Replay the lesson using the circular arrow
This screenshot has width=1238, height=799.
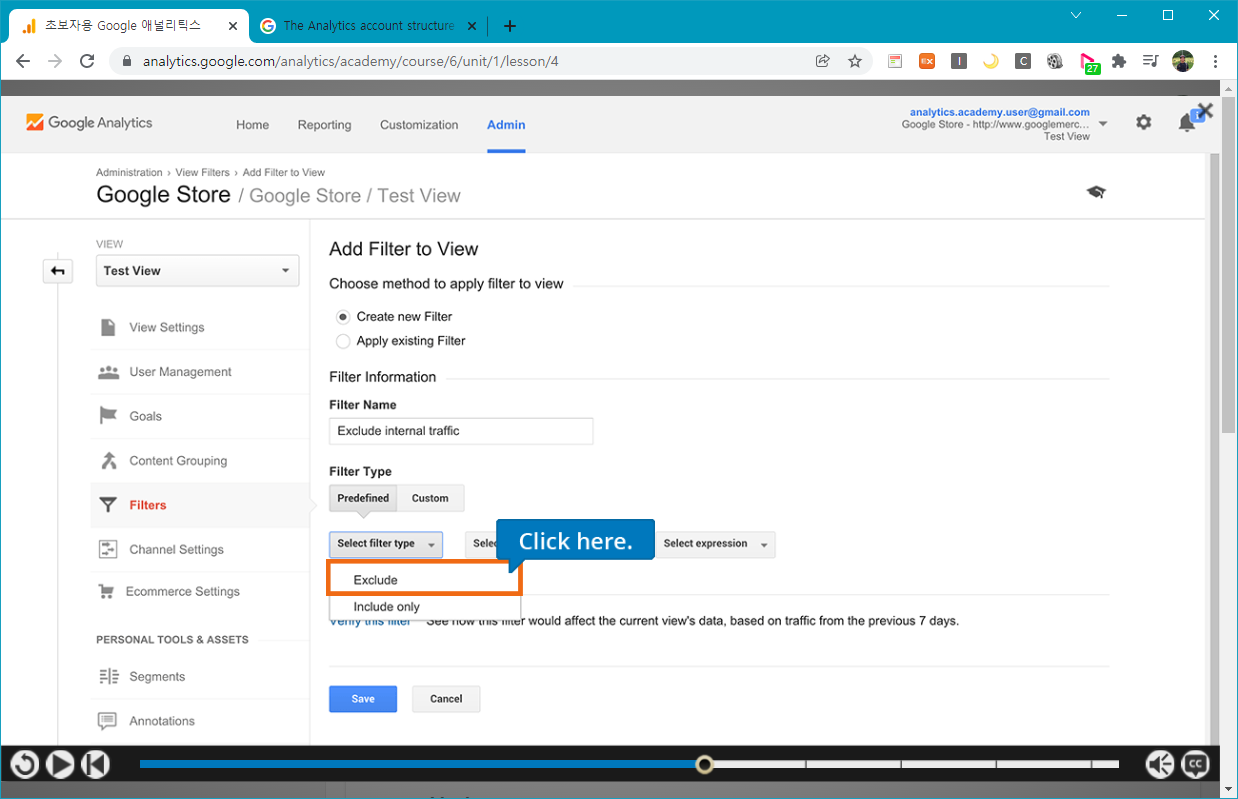[25, 765]
